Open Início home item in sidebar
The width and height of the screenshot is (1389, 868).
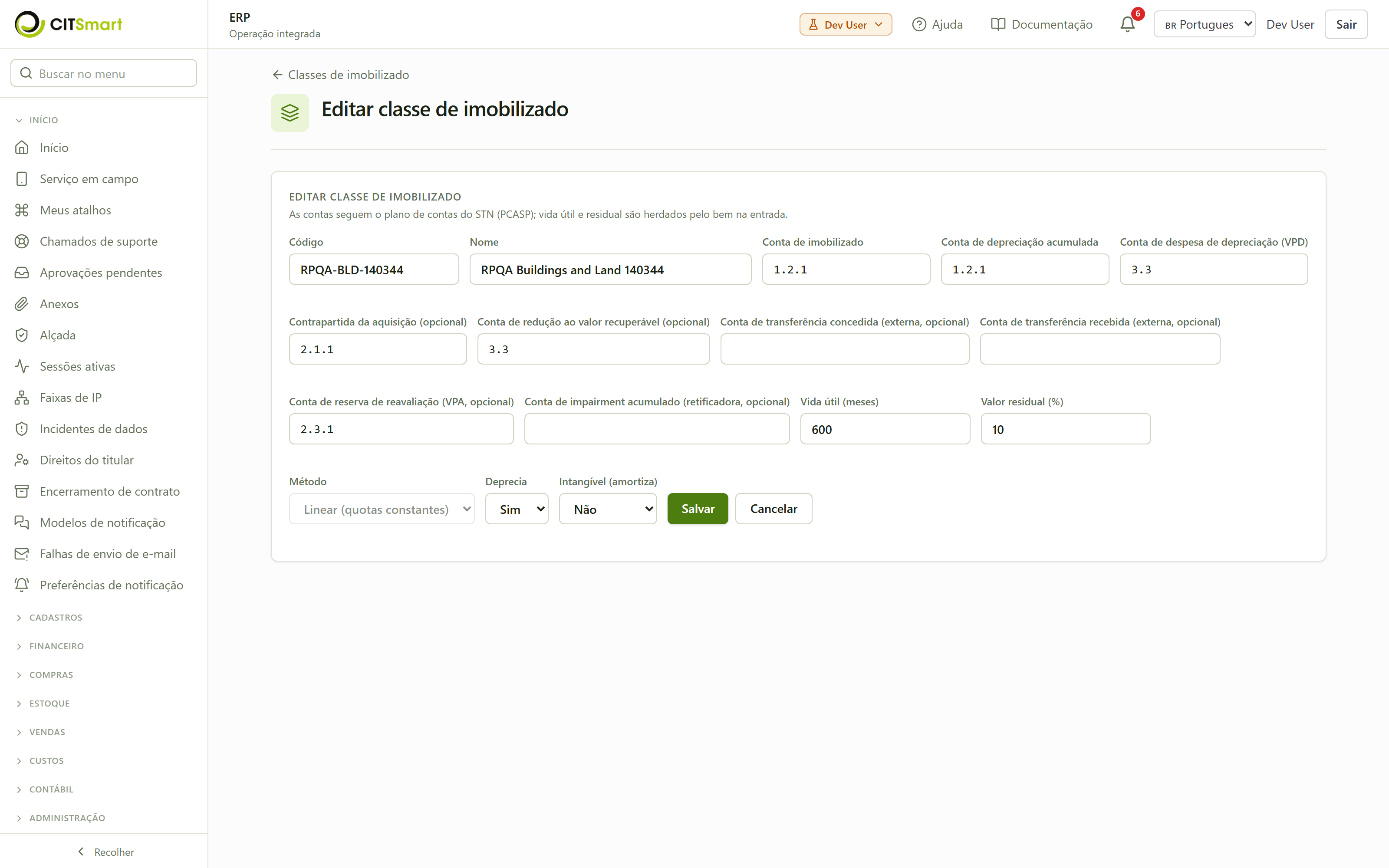(103, 148)
